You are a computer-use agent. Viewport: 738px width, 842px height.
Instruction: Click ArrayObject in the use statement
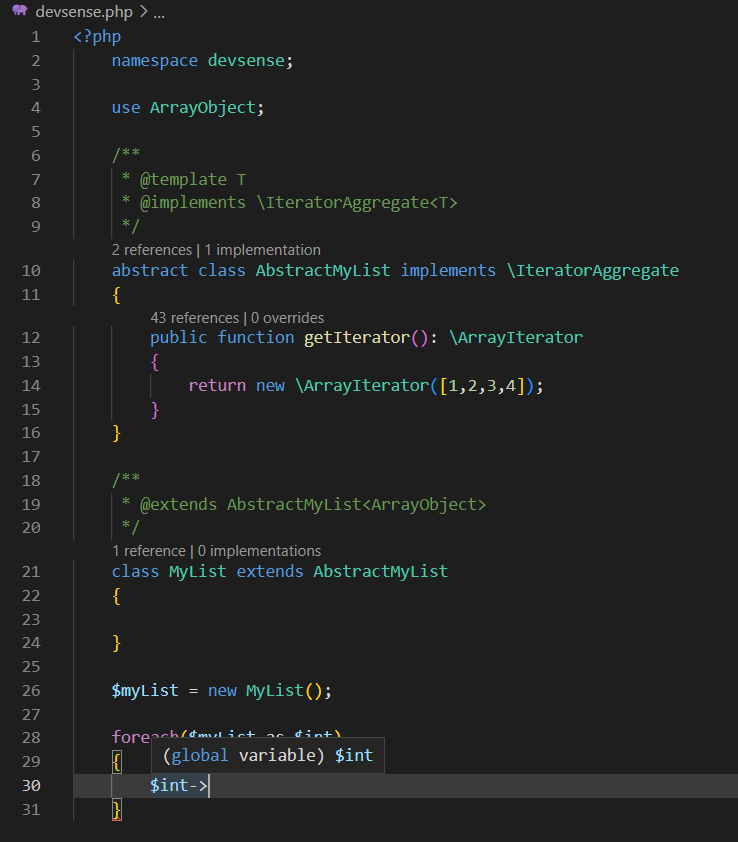203,107
